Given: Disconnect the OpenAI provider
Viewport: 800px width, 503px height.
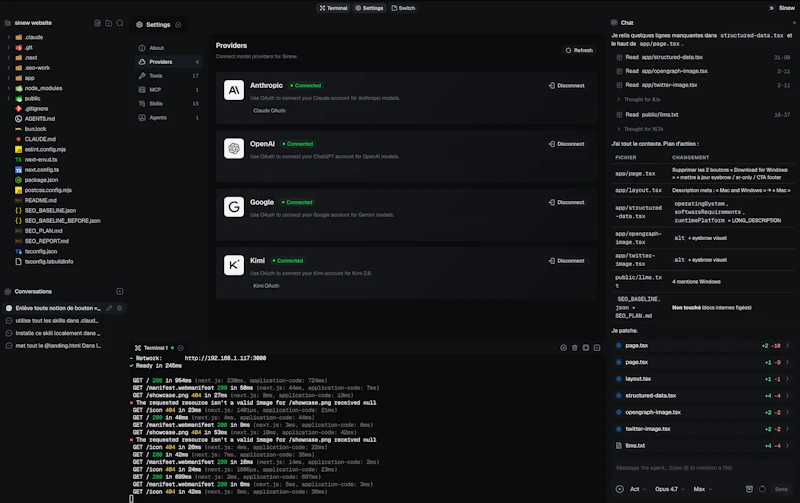Looking at the screenshot, I should pyautogui.click(x=566, y=144).
